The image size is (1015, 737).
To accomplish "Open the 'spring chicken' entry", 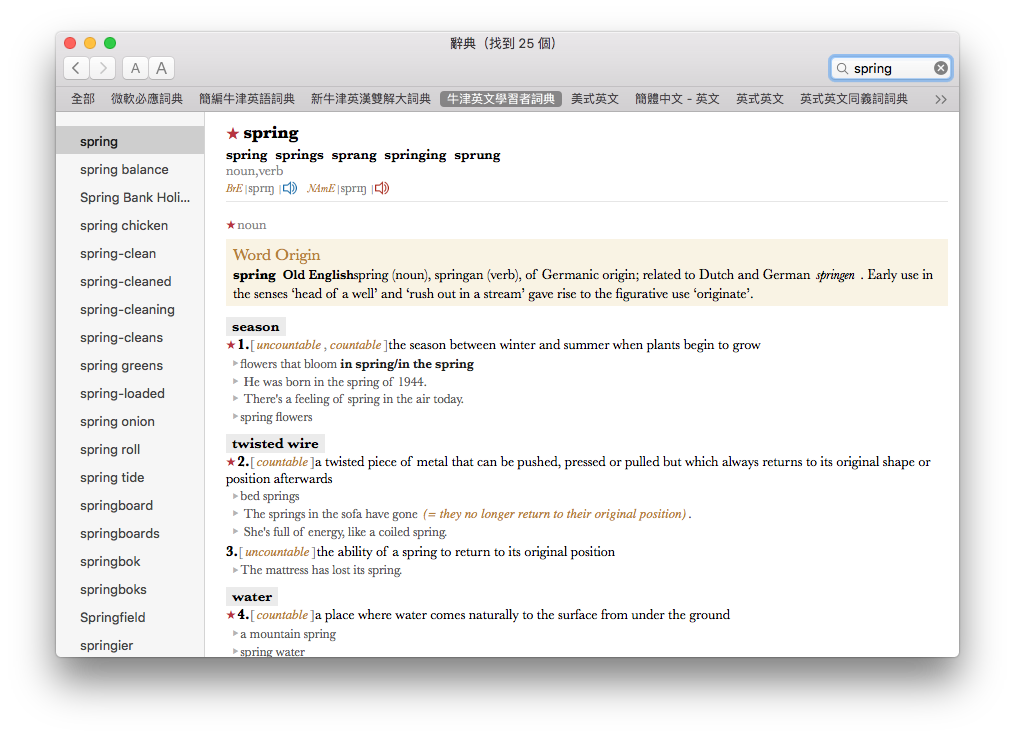I will point(130,225).
